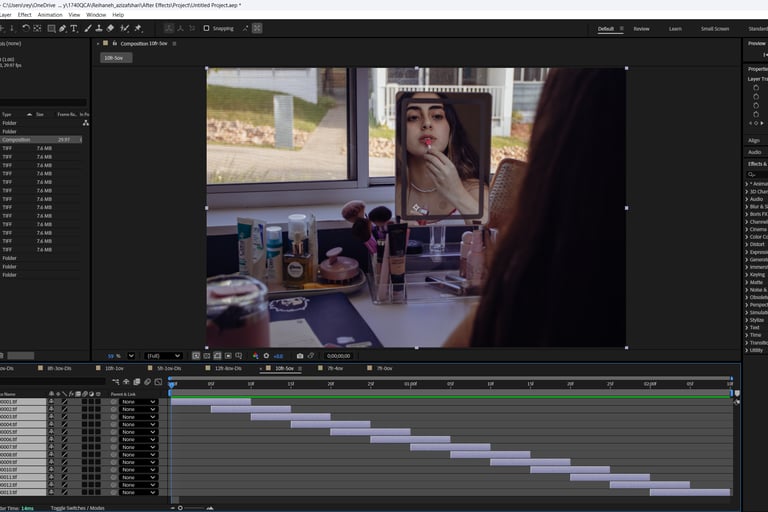Select the Pan Behind anchor point tool
Image resolution: width=768 pixels, height=512 pixels.
pos(37,28)
